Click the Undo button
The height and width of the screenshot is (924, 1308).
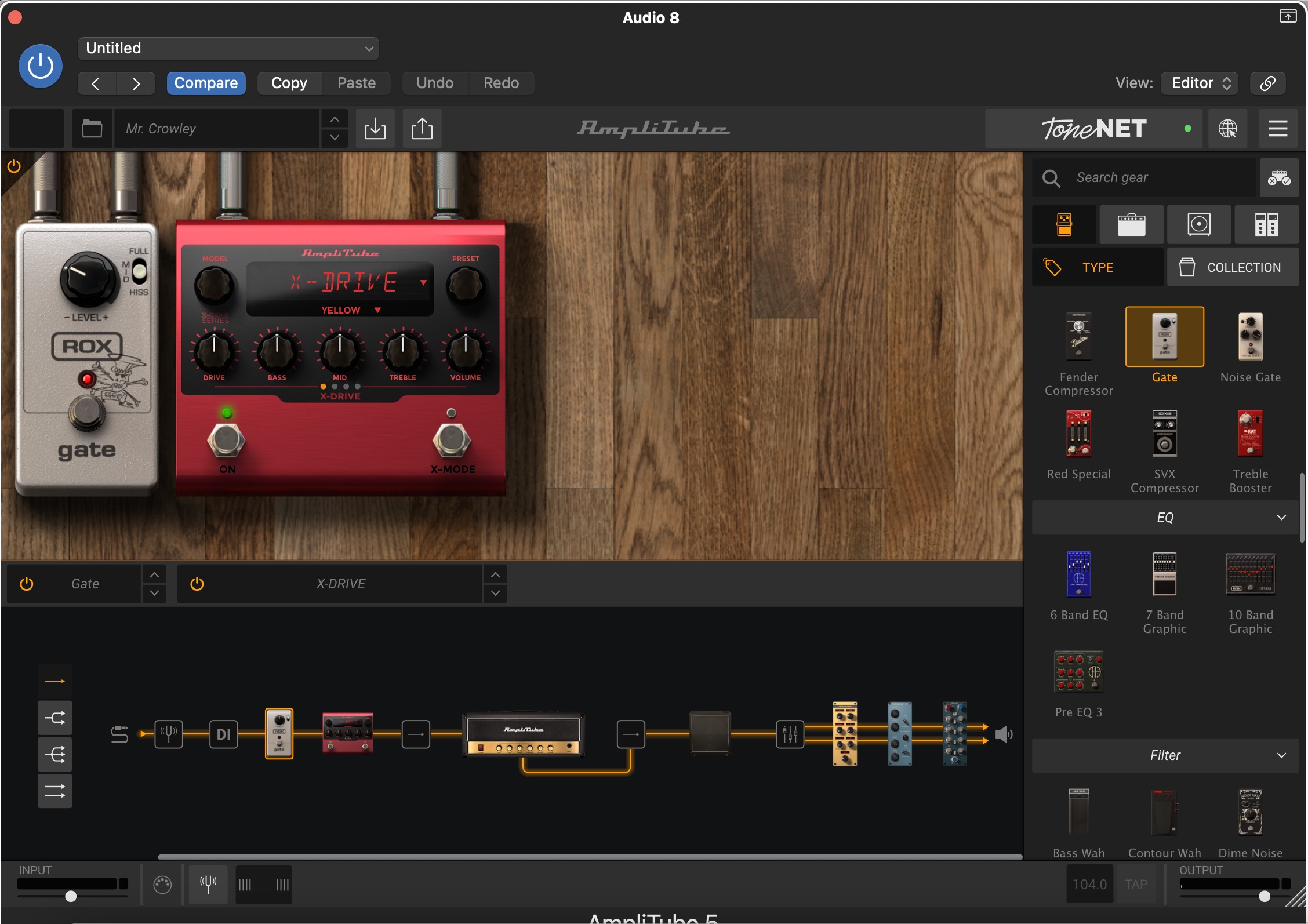coord(435,83)
